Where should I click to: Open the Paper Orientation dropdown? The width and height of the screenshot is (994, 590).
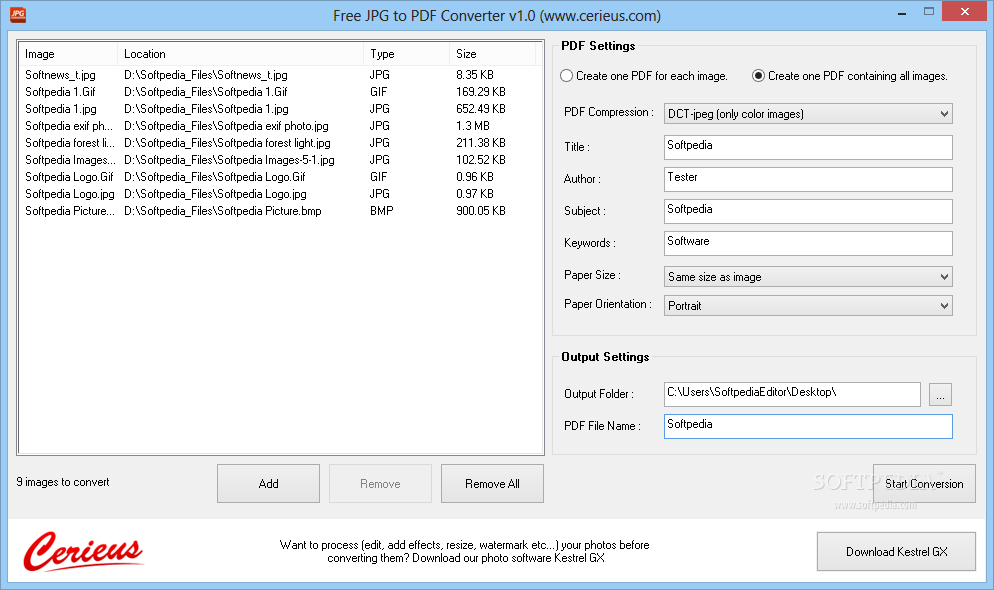click(x=808, y=305)
